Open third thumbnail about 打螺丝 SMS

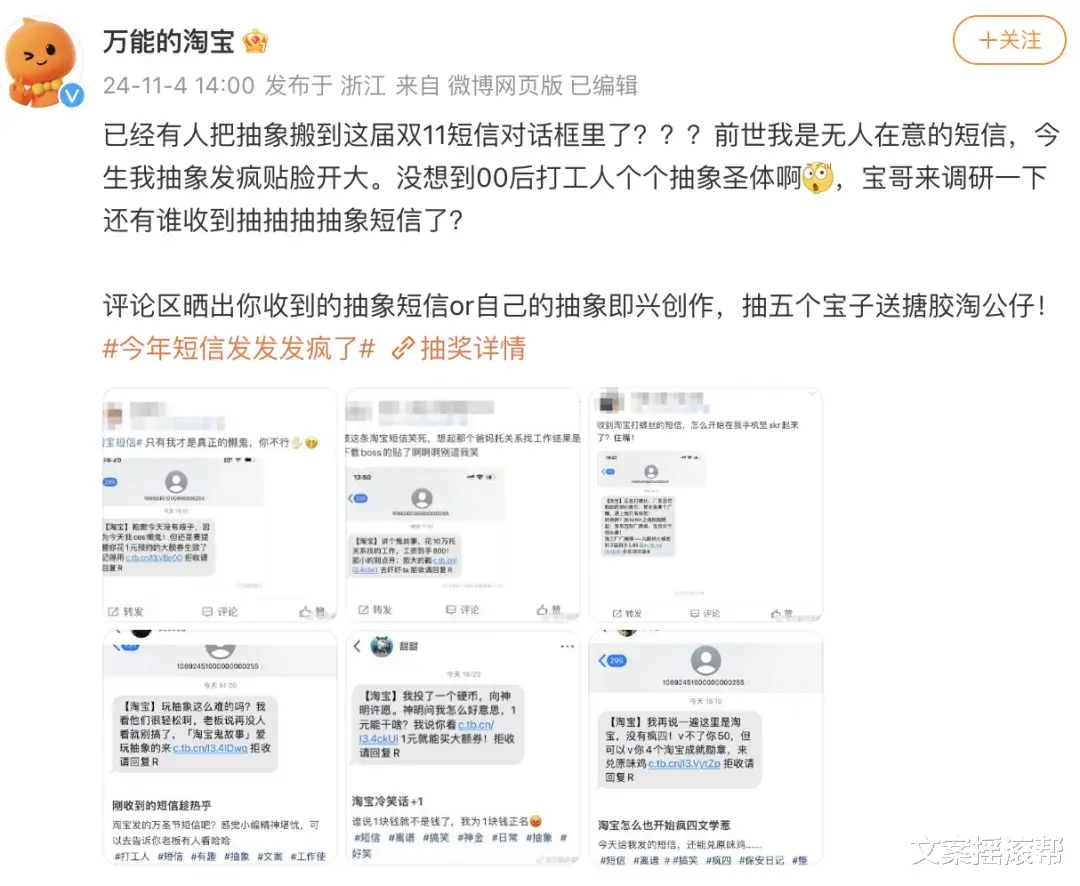point(706,504)
